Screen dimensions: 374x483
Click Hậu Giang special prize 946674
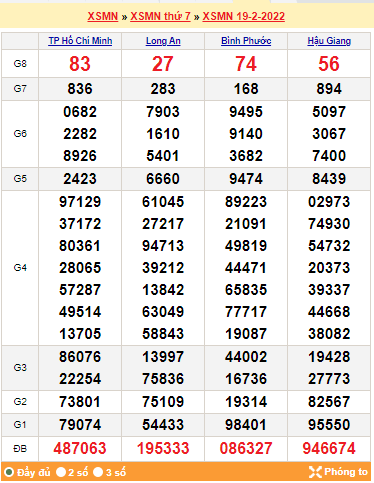coord(329,448)
